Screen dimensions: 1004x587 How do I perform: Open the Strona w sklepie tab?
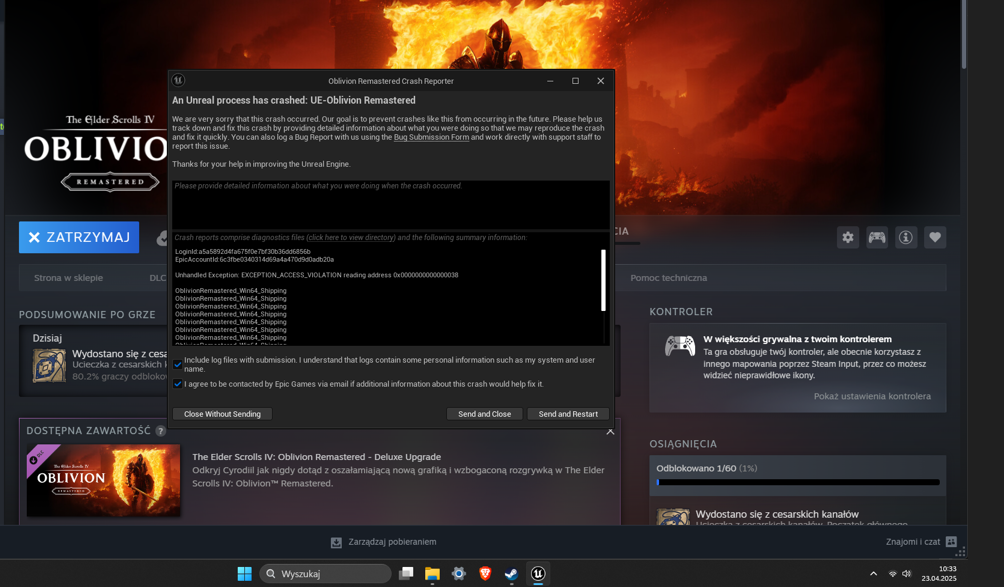69,278
